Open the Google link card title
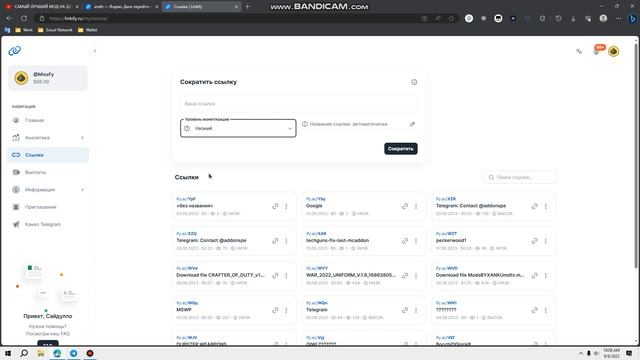 (314, 206)
